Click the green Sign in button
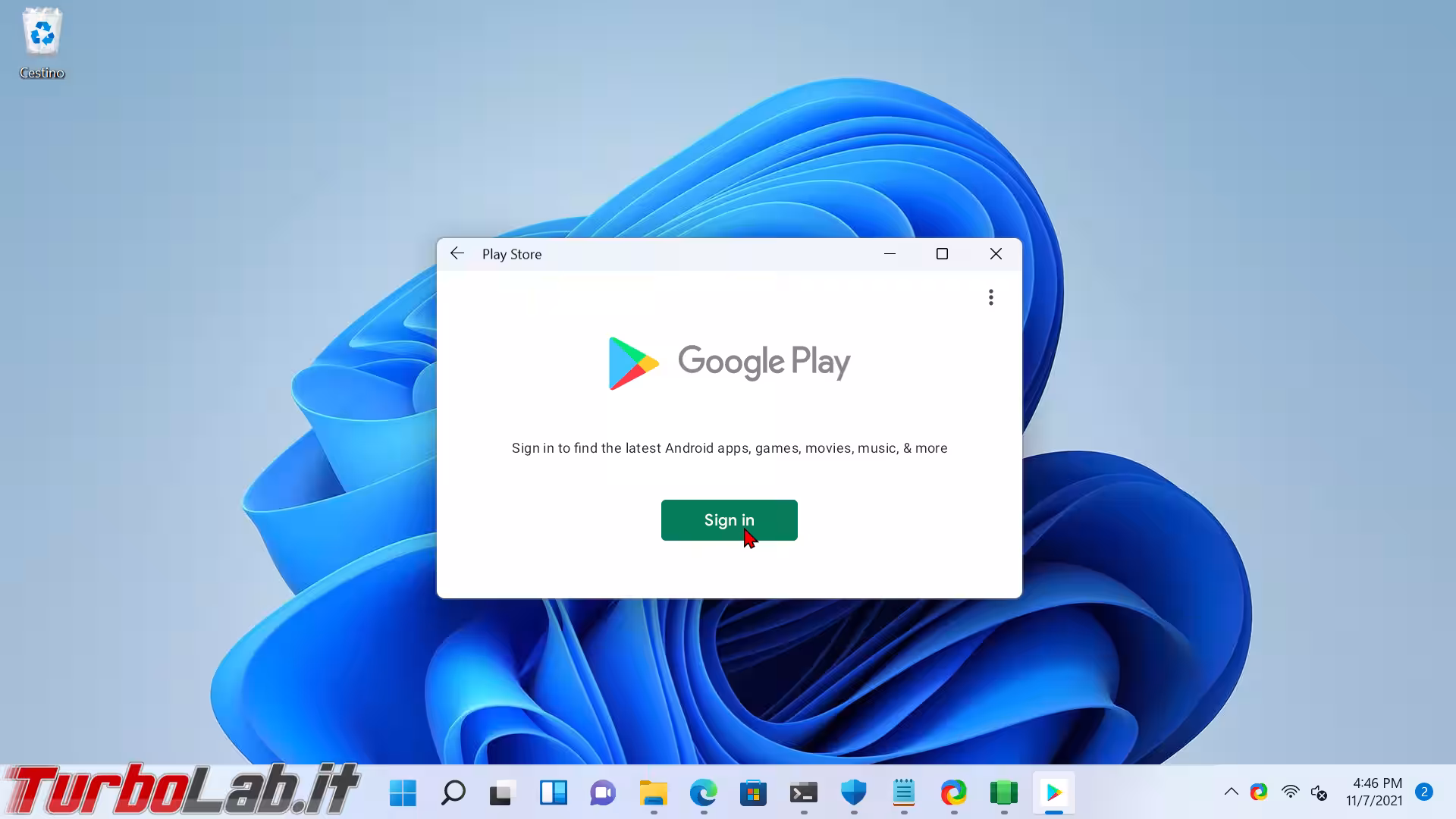The height and width of the screenshot is (819, 1456). (729, 520)
